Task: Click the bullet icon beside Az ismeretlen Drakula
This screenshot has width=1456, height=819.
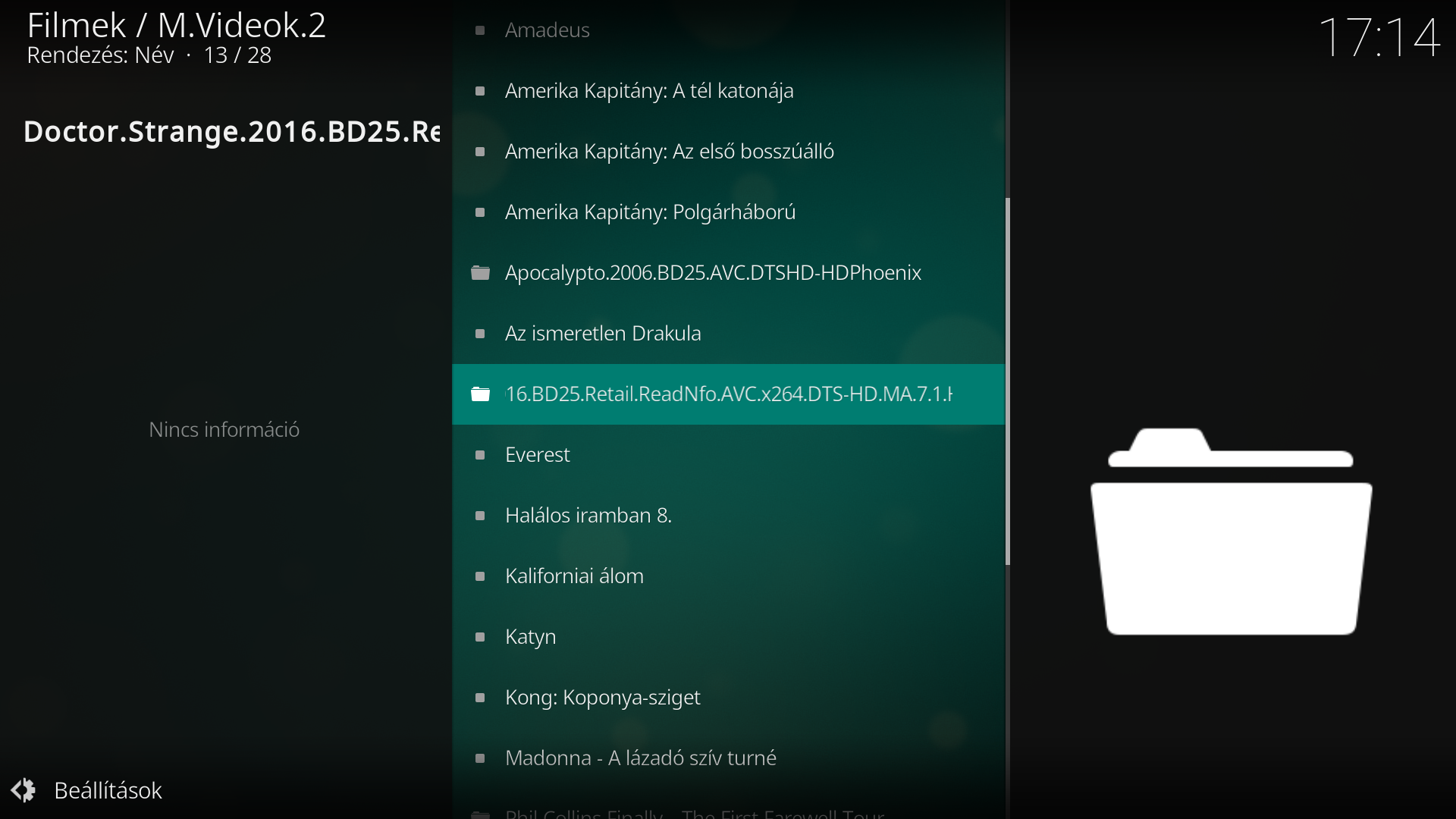Action: 480,334
